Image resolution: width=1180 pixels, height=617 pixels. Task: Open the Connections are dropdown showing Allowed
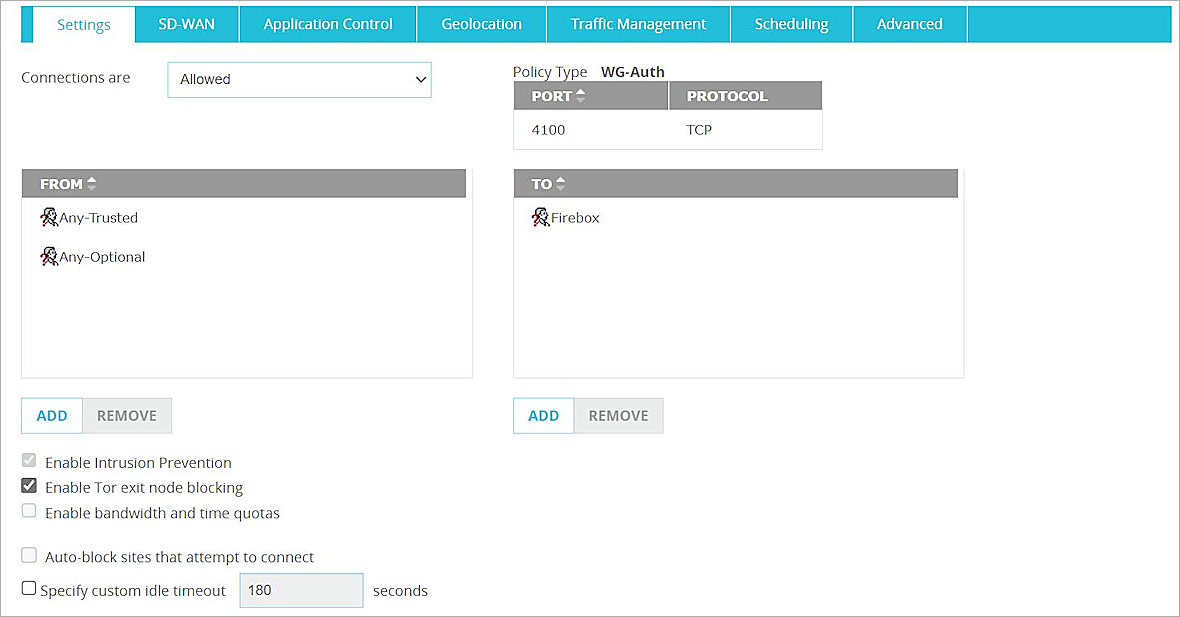[299, 79]
